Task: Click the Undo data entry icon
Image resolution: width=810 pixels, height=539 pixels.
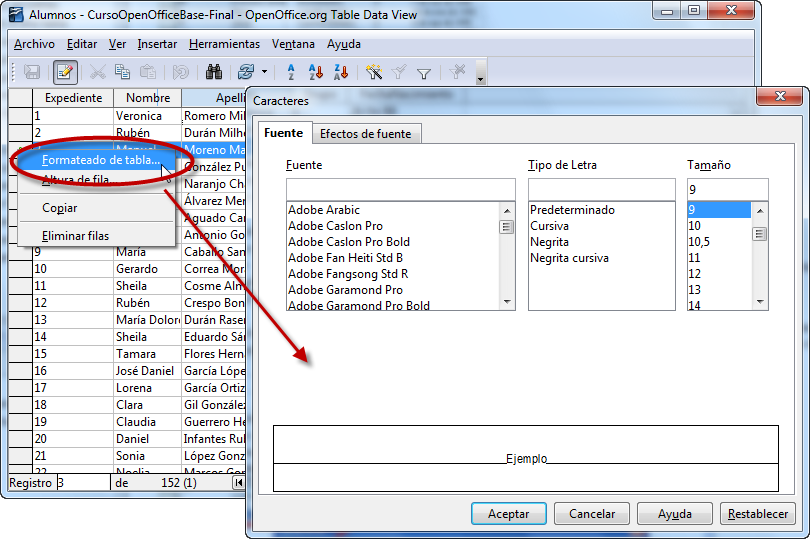Action: (181, 72)
